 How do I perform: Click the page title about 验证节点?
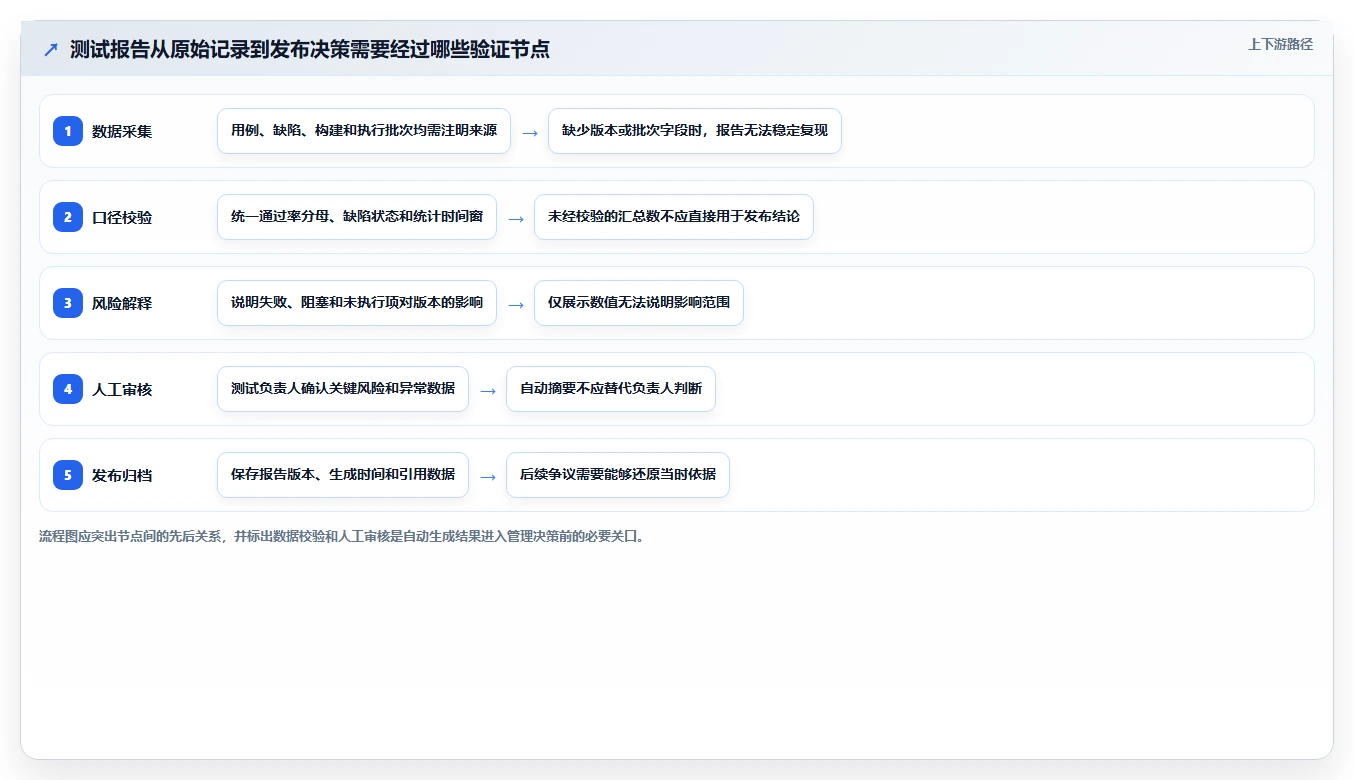310,50
